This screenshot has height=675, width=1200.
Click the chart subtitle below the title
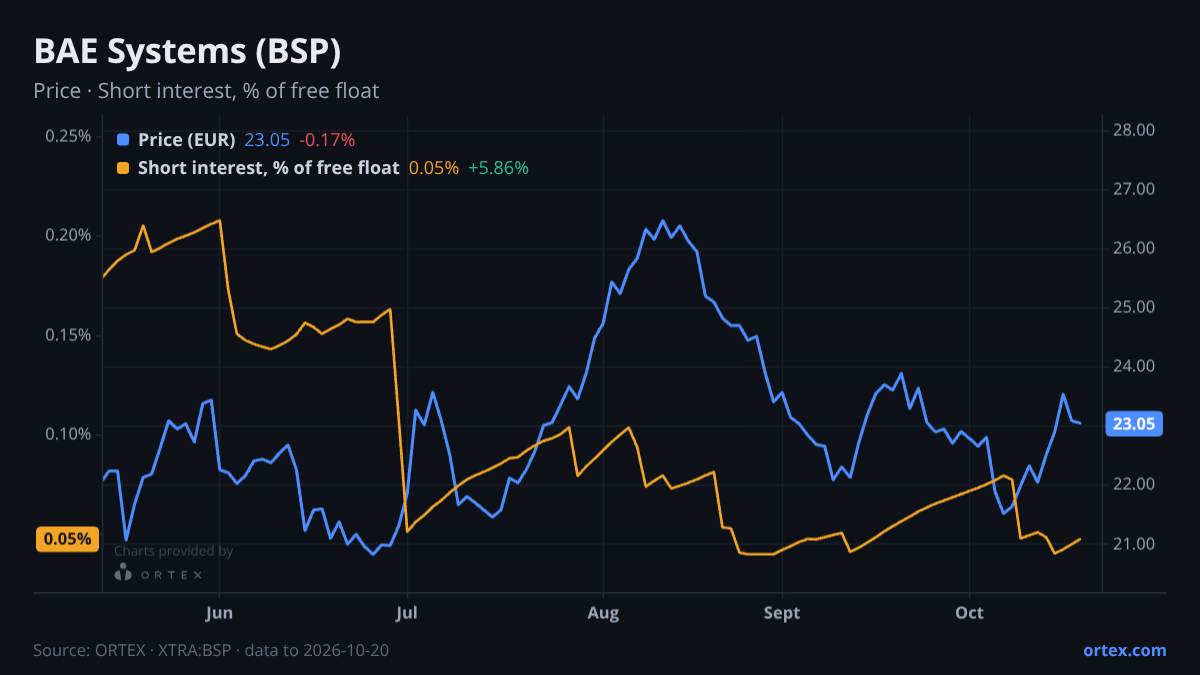(206, 91)
